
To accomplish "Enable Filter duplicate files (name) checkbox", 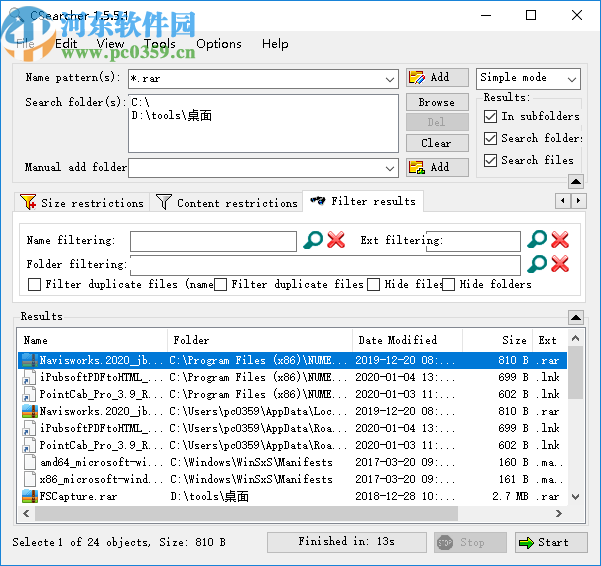I will (x=34, y=284).
